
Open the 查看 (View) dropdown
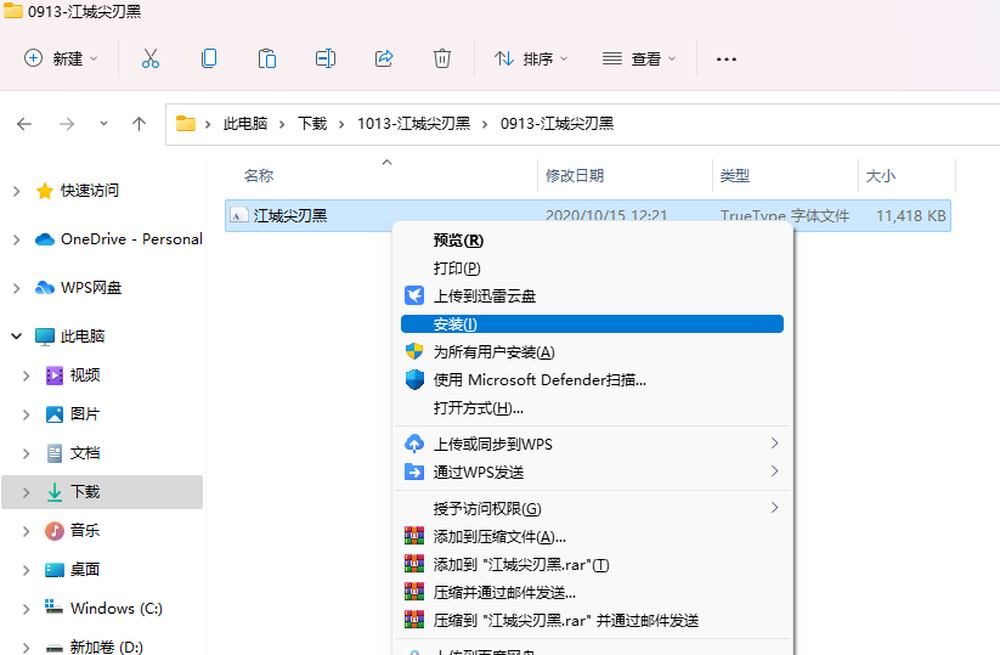pyautogui.click(x=646, y=59)
